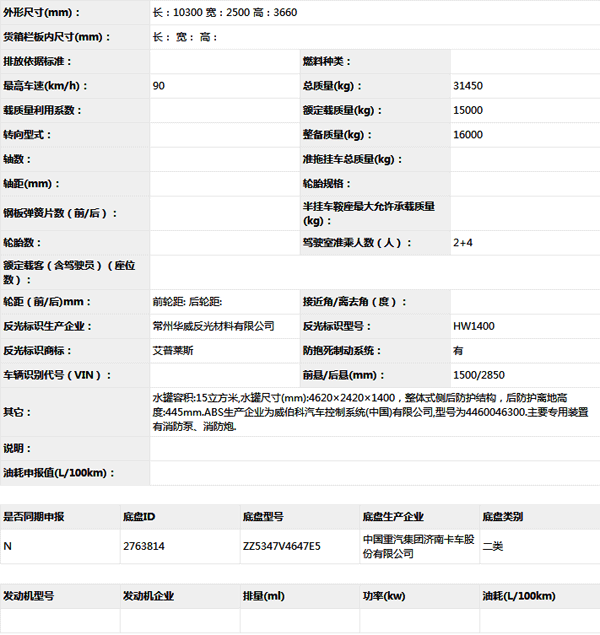Screen dimensions: 600x635
Task: Click the 前悬/后悬 value 1500/2850
Action: point(478,375)
